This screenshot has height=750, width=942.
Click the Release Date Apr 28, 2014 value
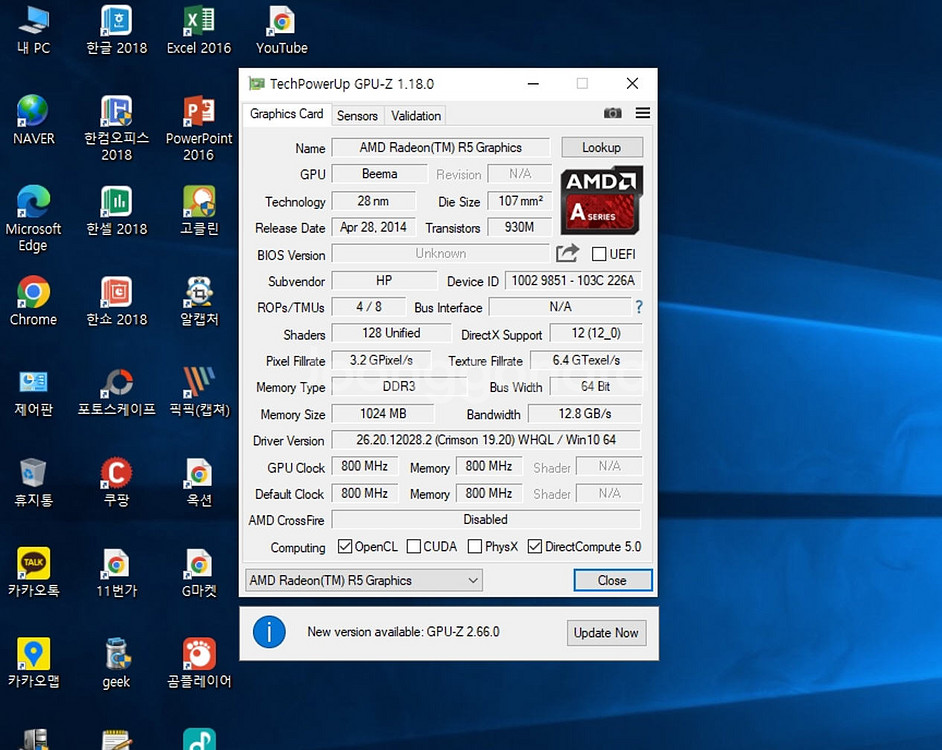(374, 227)
